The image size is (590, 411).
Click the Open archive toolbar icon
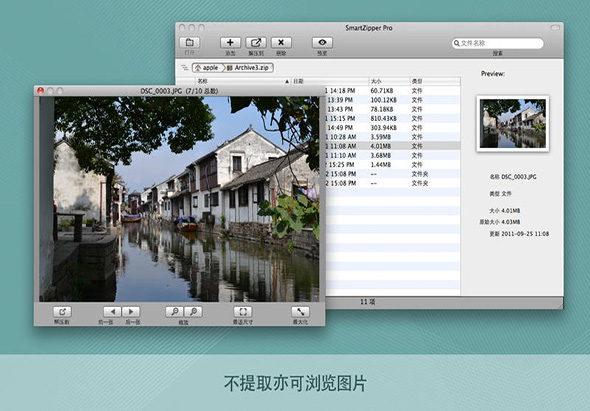click(190, 42)
